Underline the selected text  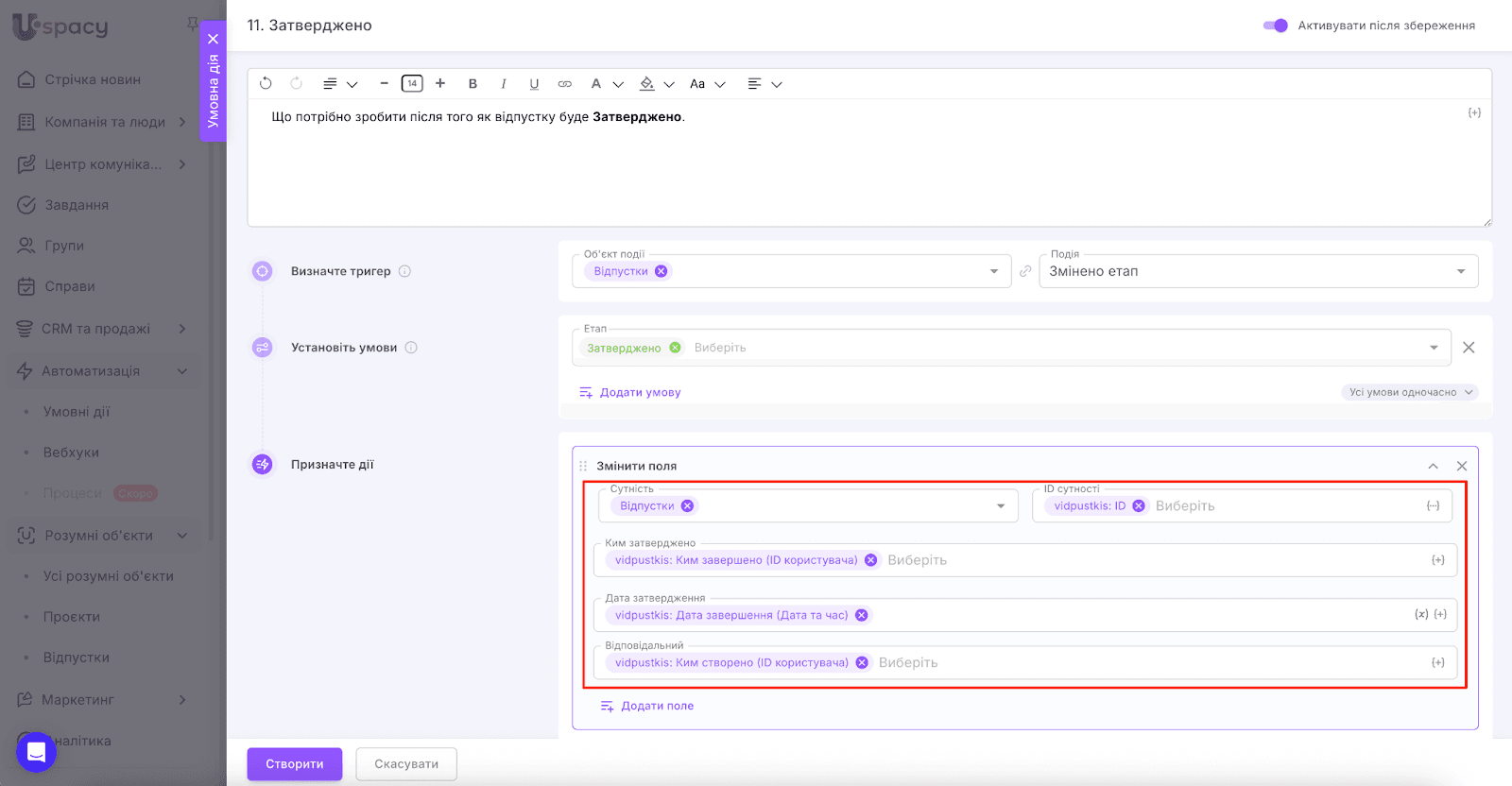click(x=534, y=84)
